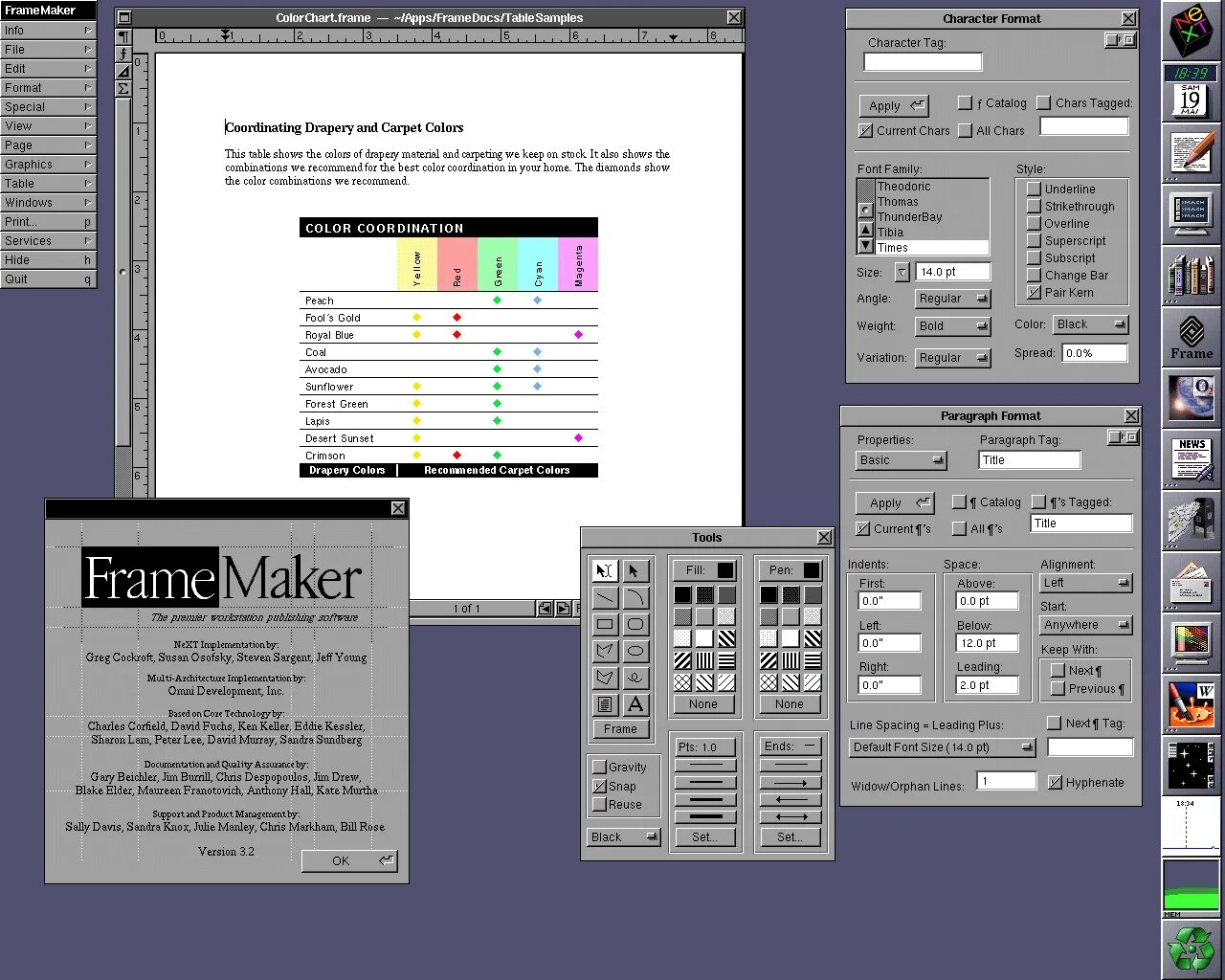Choose Quit from the FrameMaker menu
This screenshot has height=980, width=1225.
point(48,278)
